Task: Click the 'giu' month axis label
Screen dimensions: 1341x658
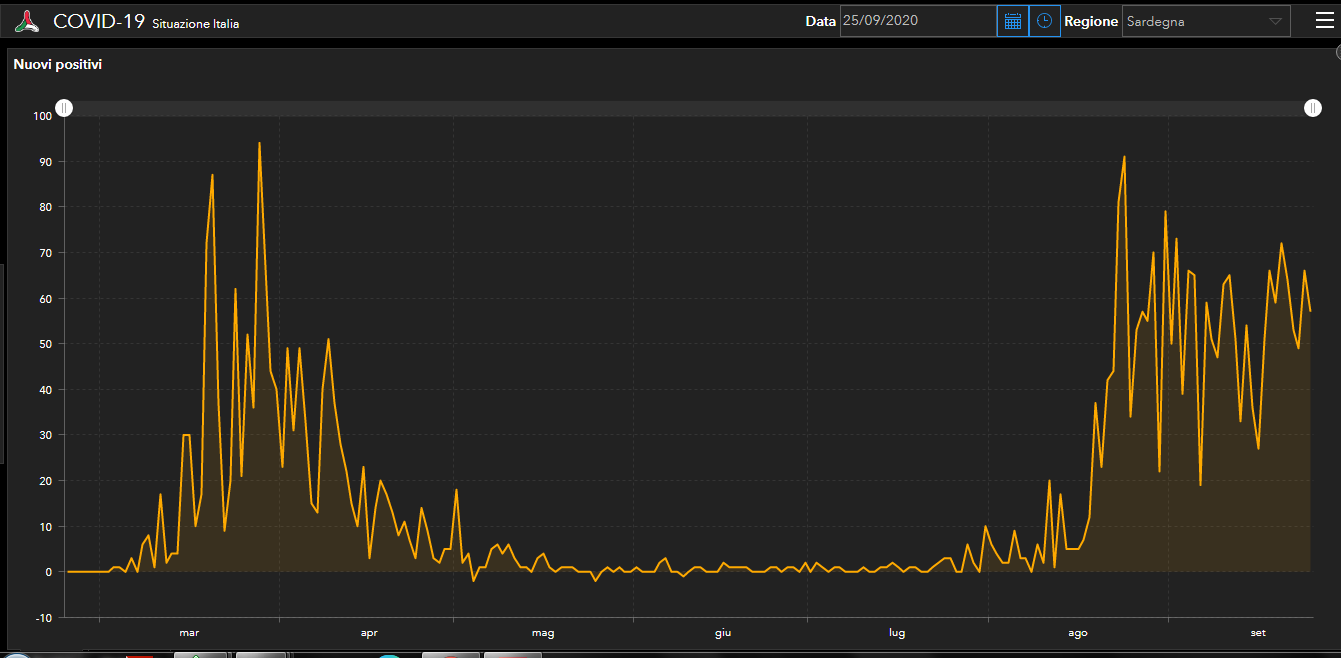Action: pos(723,632)
